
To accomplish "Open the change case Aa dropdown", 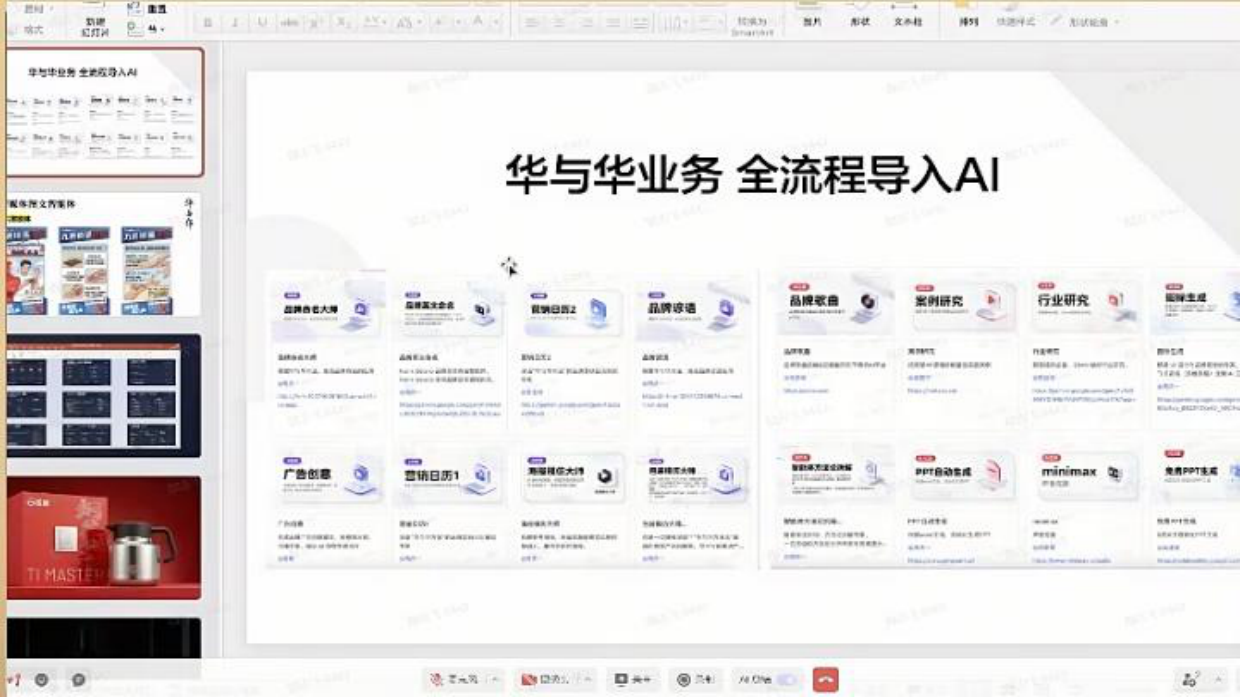I will click(x=410, y=22).
